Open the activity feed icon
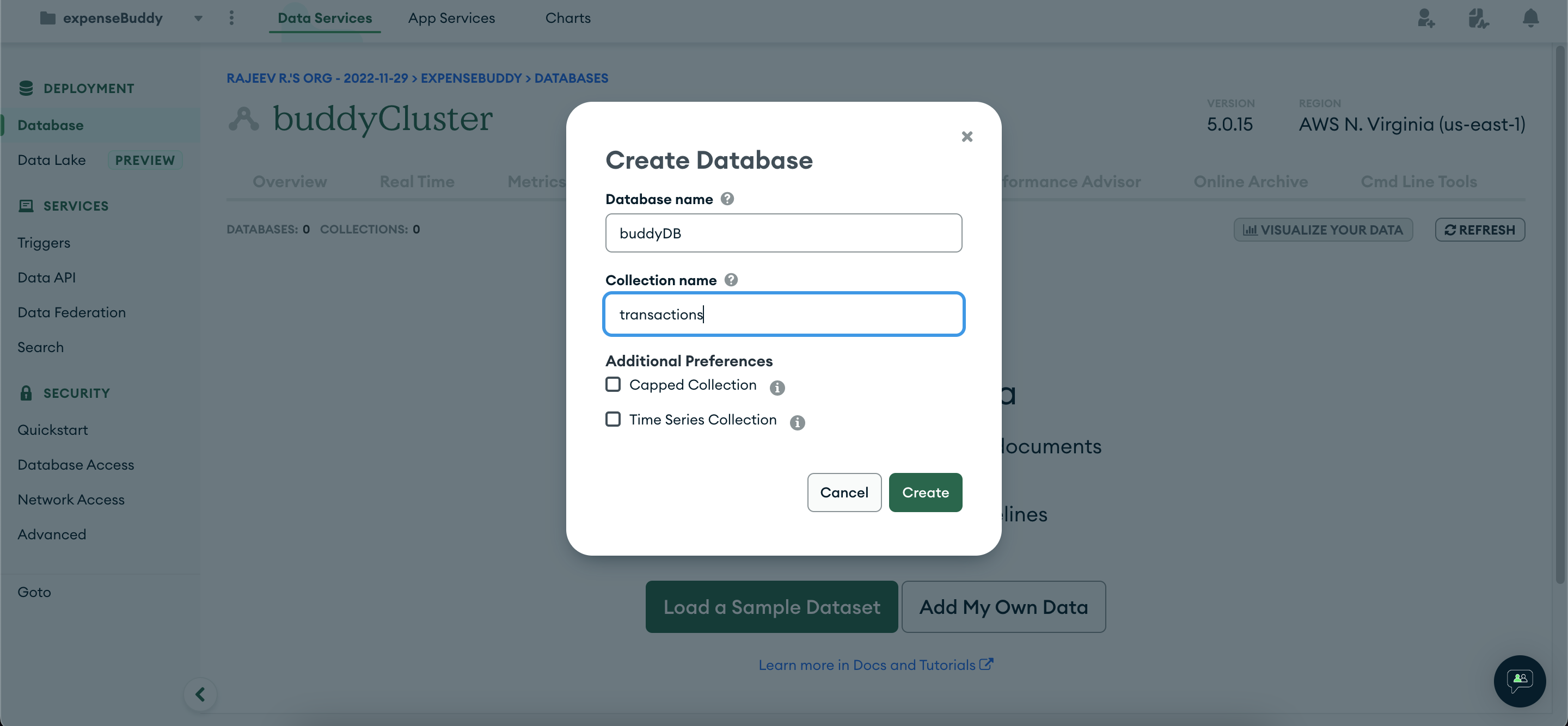This screenshot has height=726, width=1568. [1478, 19]
